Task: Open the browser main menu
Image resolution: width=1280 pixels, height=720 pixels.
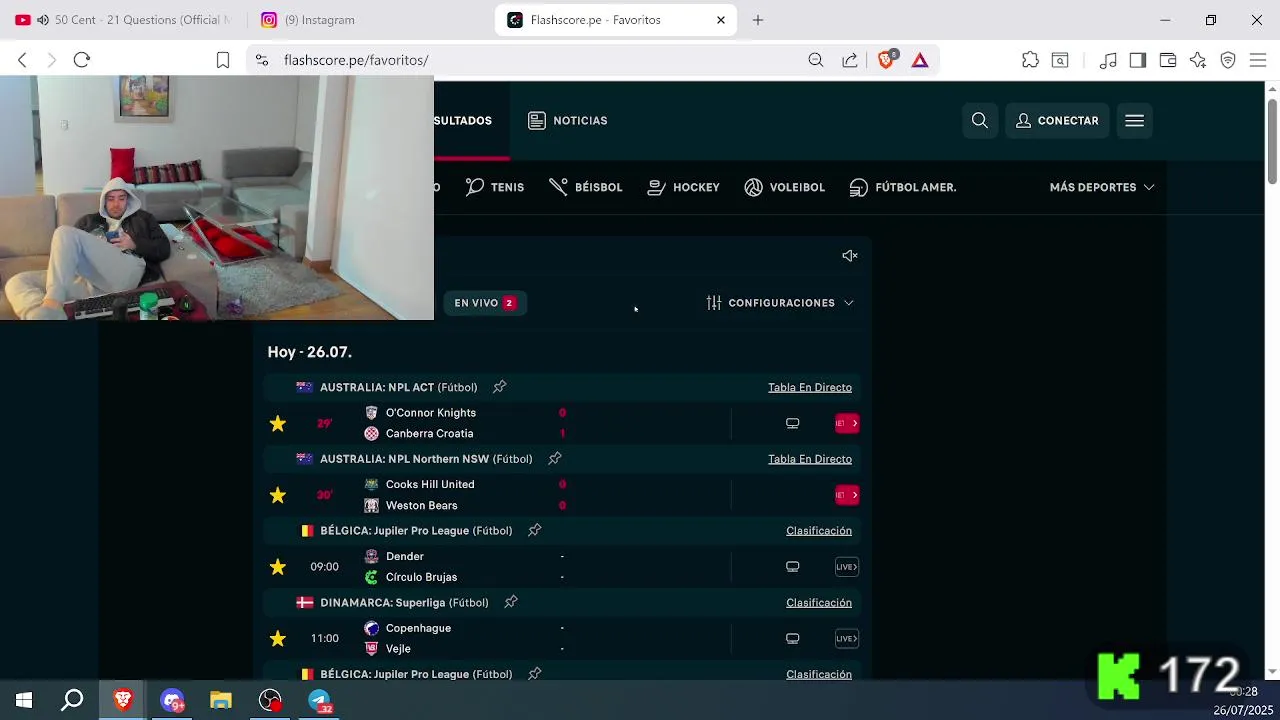Action: tap(1258, 60)
